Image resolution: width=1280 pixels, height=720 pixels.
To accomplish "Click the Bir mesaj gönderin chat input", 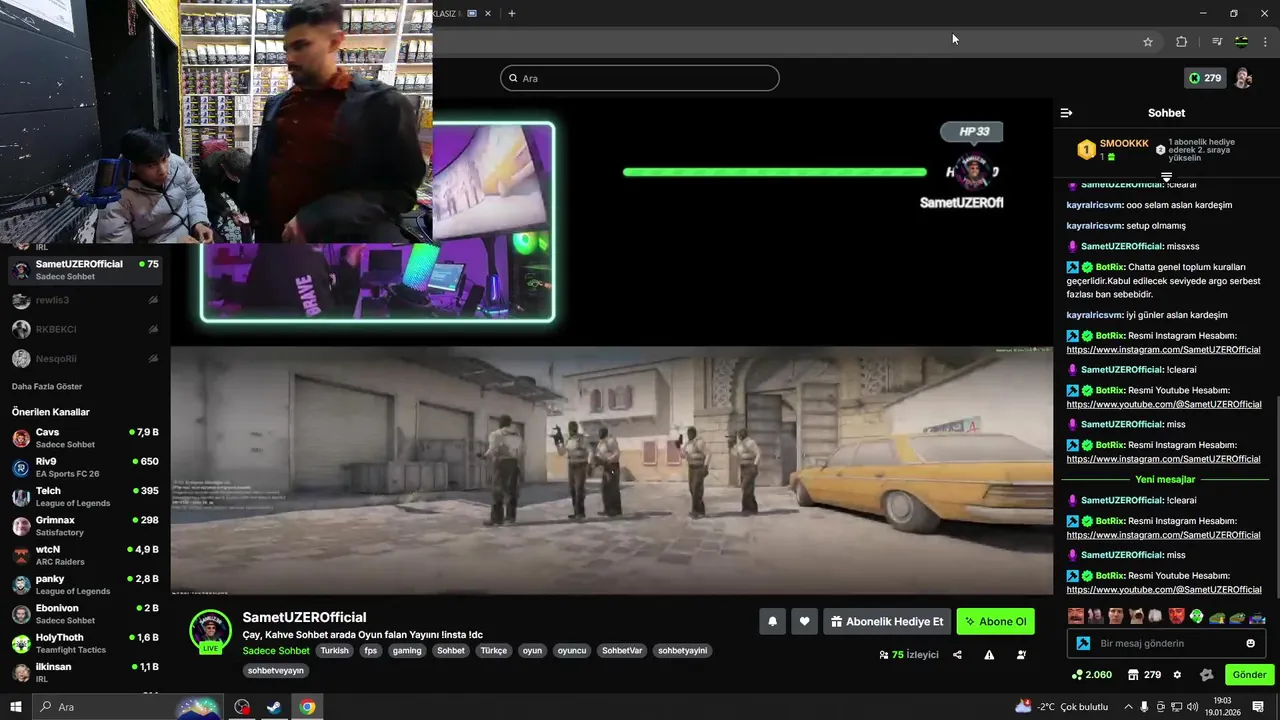I will (x=1166, y=643).
